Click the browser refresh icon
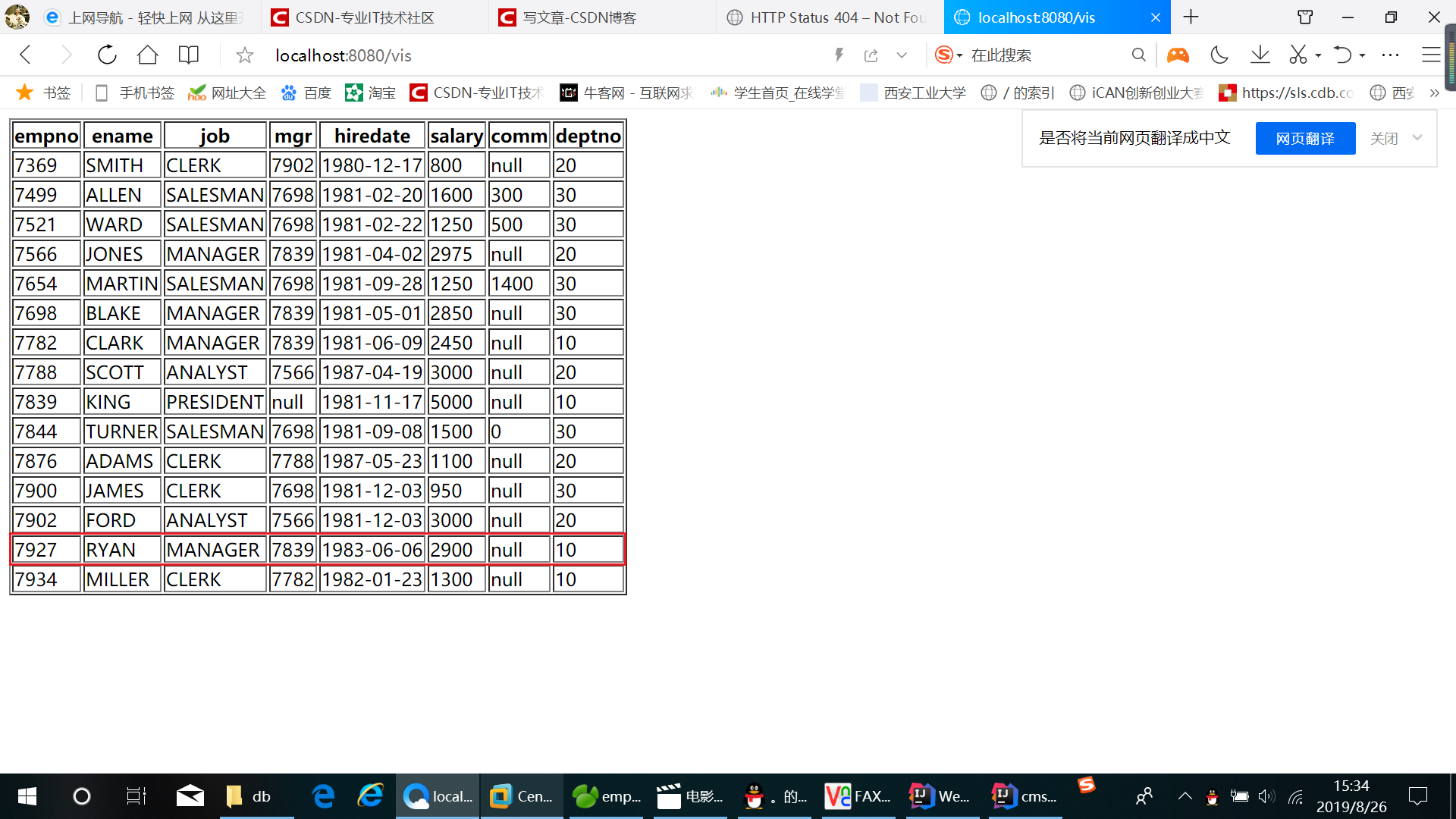The width and height of the screenshot is (1456, 819). 107,55
